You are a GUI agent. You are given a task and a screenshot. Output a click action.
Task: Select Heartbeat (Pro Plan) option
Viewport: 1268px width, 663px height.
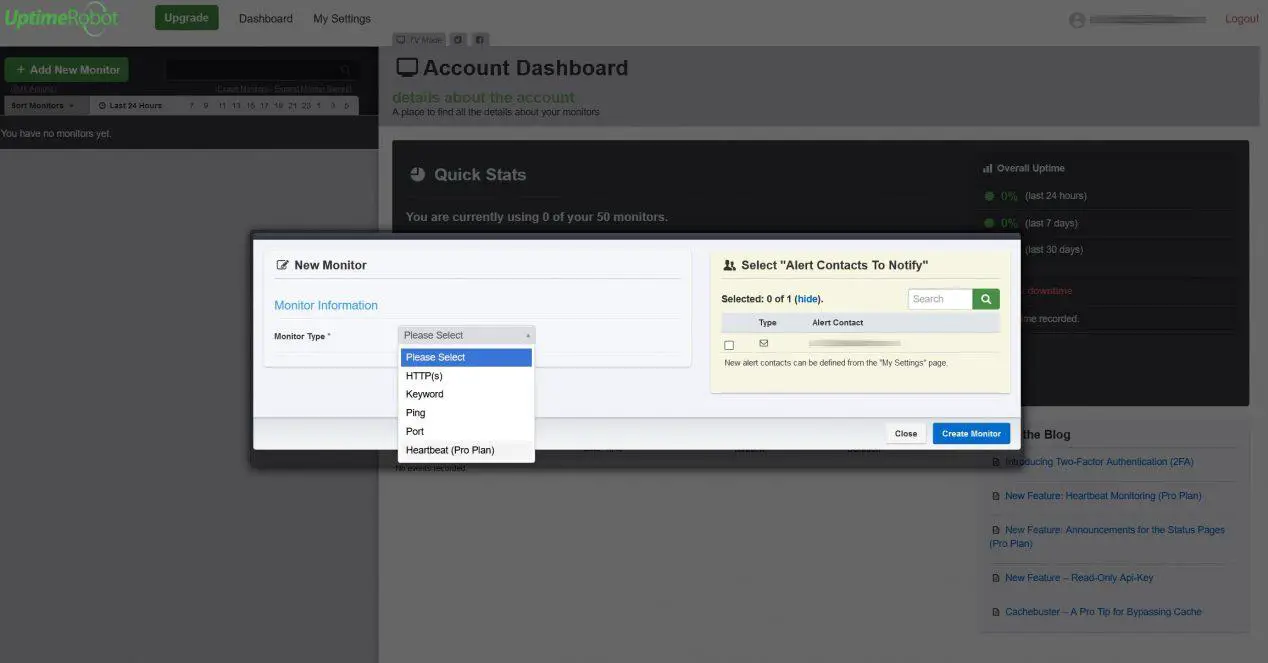pyautogui.click(x=450, y=450)
